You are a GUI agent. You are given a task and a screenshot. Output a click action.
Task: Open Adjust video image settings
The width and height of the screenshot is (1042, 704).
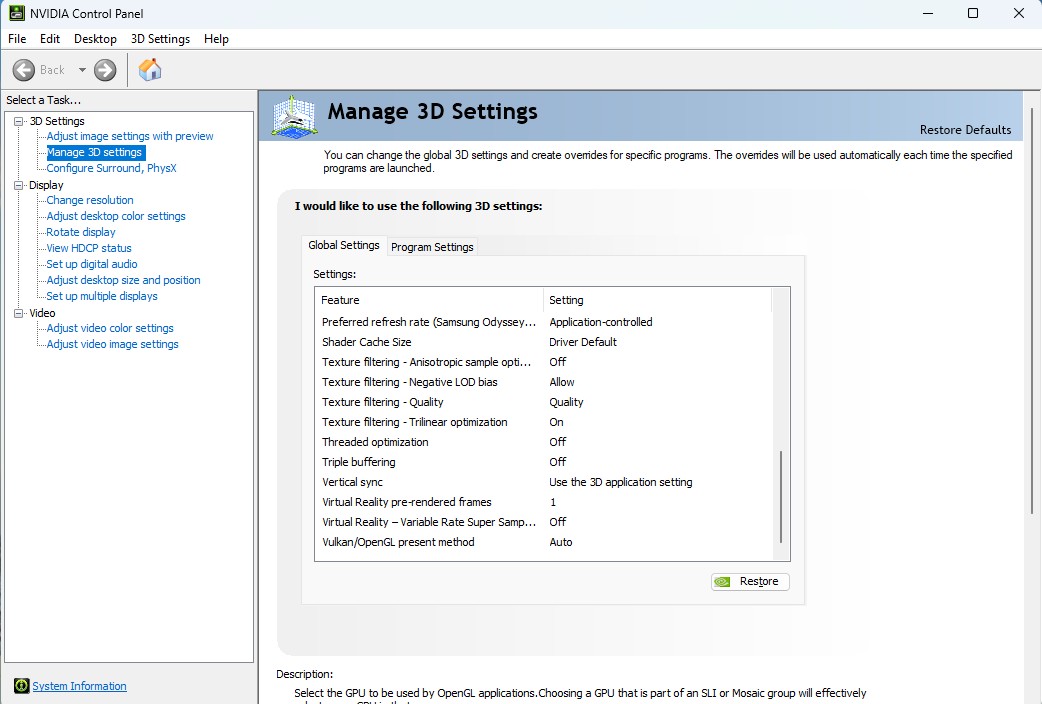112,344
